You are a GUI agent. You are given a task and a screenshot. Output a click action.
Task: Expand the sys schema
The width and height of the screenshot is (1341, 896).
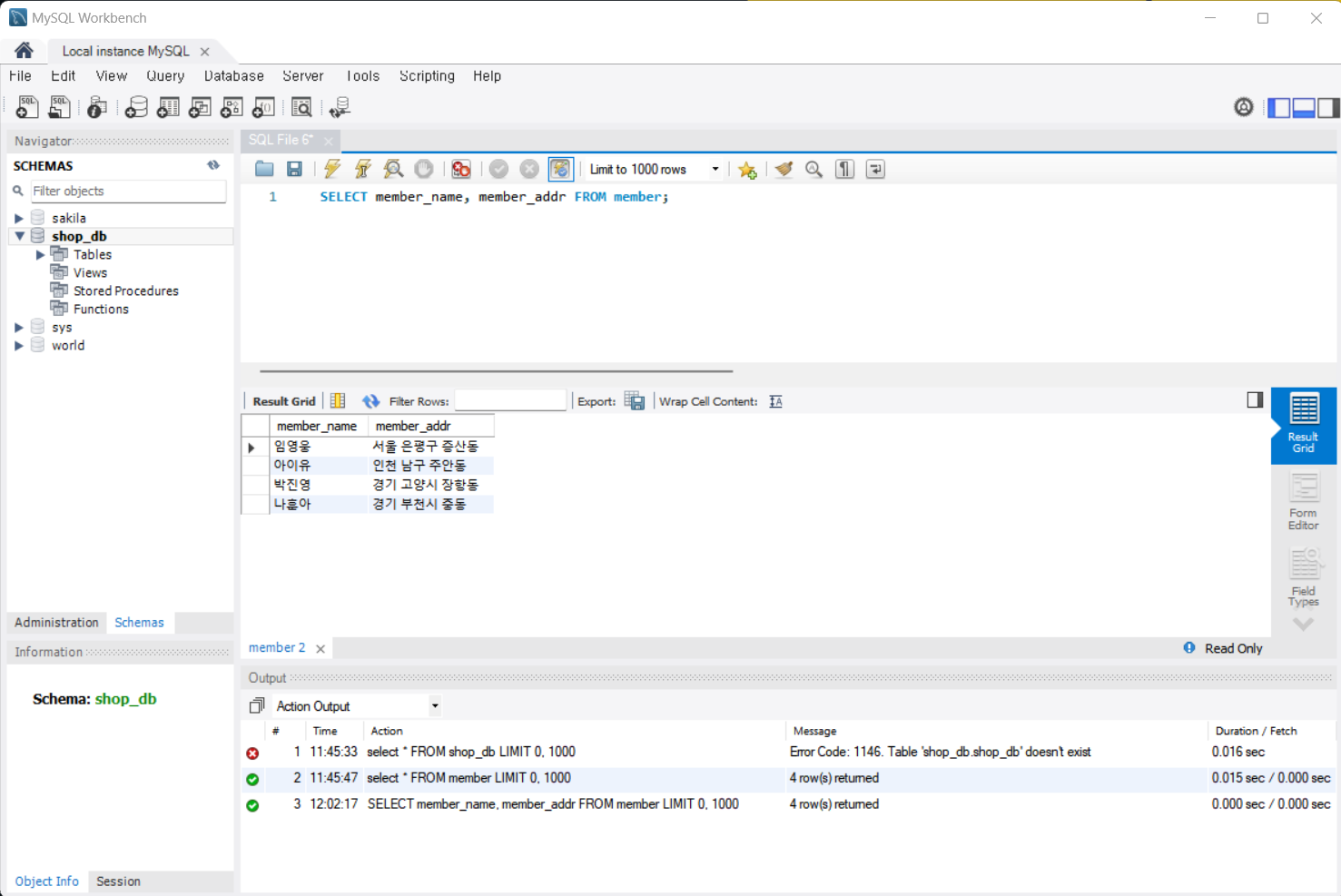click(18, 327)
